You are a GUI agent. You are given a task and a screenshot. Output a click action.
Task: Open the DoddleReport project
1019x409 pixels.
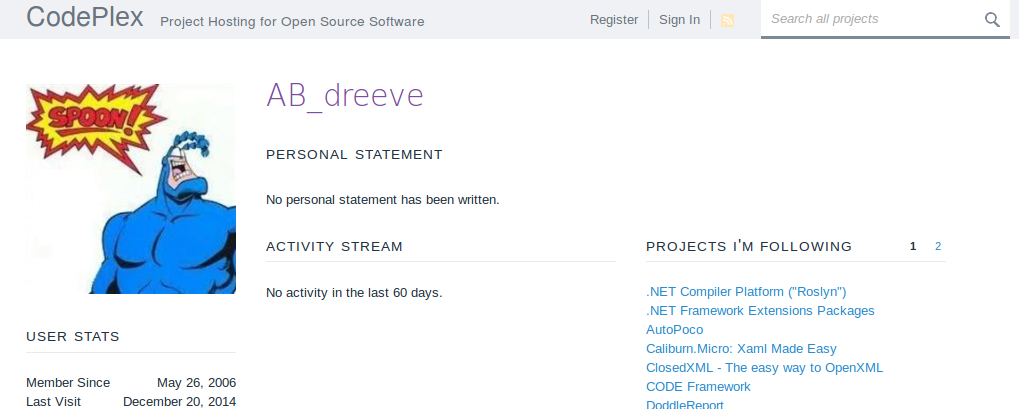(684, 404)
